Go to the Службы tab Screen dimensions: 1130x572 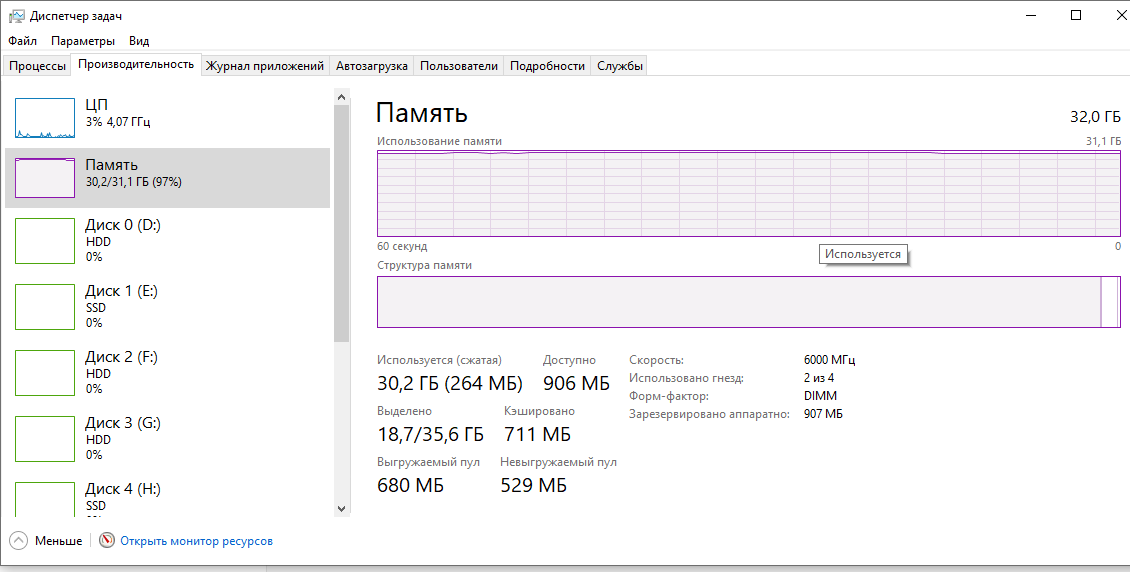(619, 66)
